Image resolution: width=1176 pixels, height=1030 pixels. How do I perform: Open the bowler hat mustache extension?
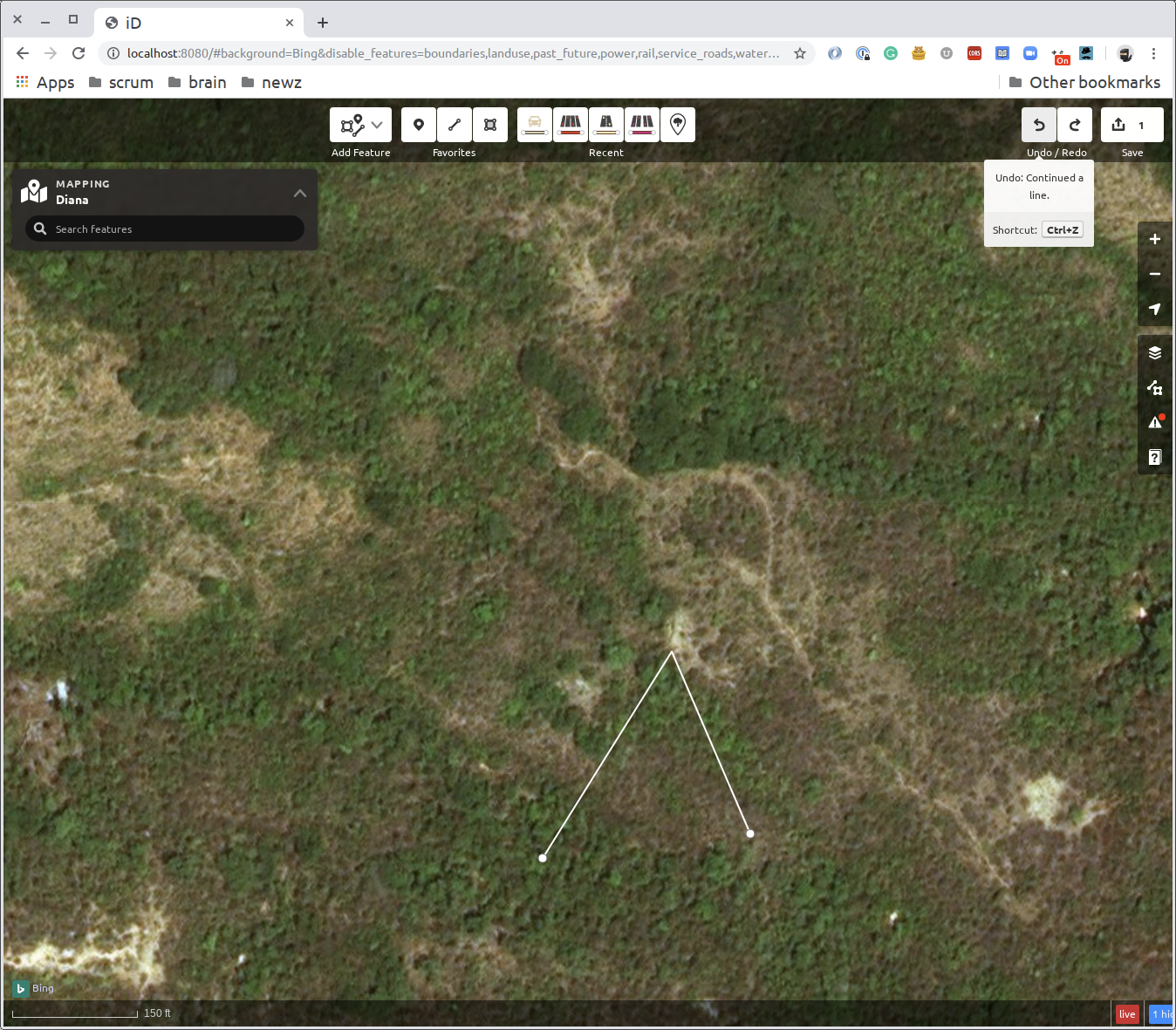point(1086,53)
